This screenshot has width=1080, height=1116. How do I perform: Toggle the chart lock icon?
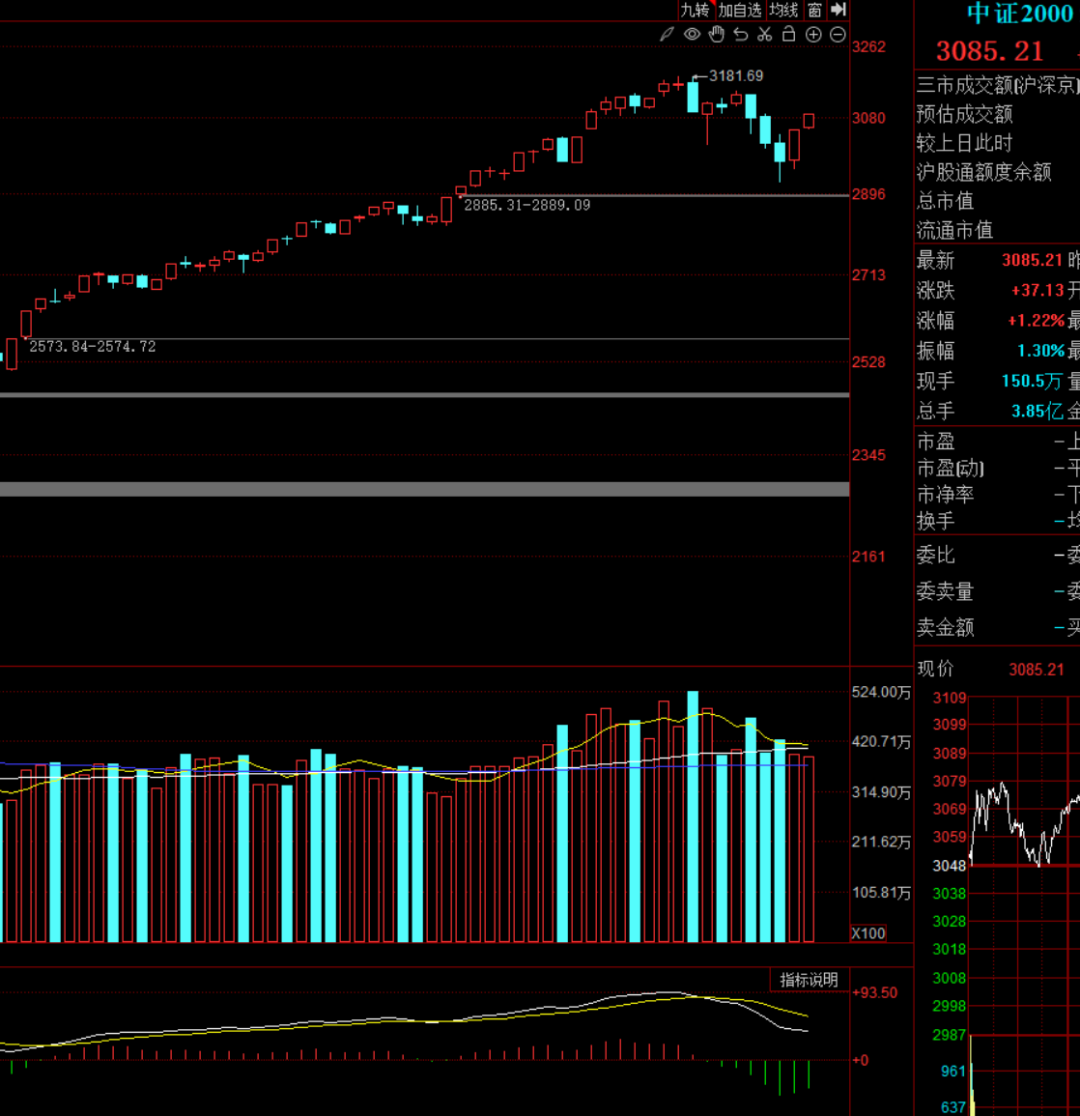pos(789,35)
